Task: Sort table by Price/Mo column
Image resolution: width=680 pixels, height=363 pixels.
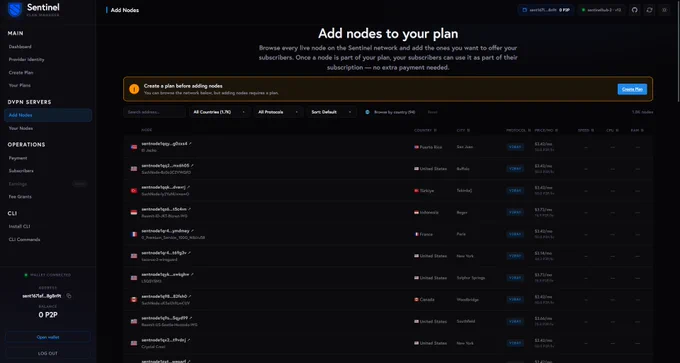Action: point(546,130)
